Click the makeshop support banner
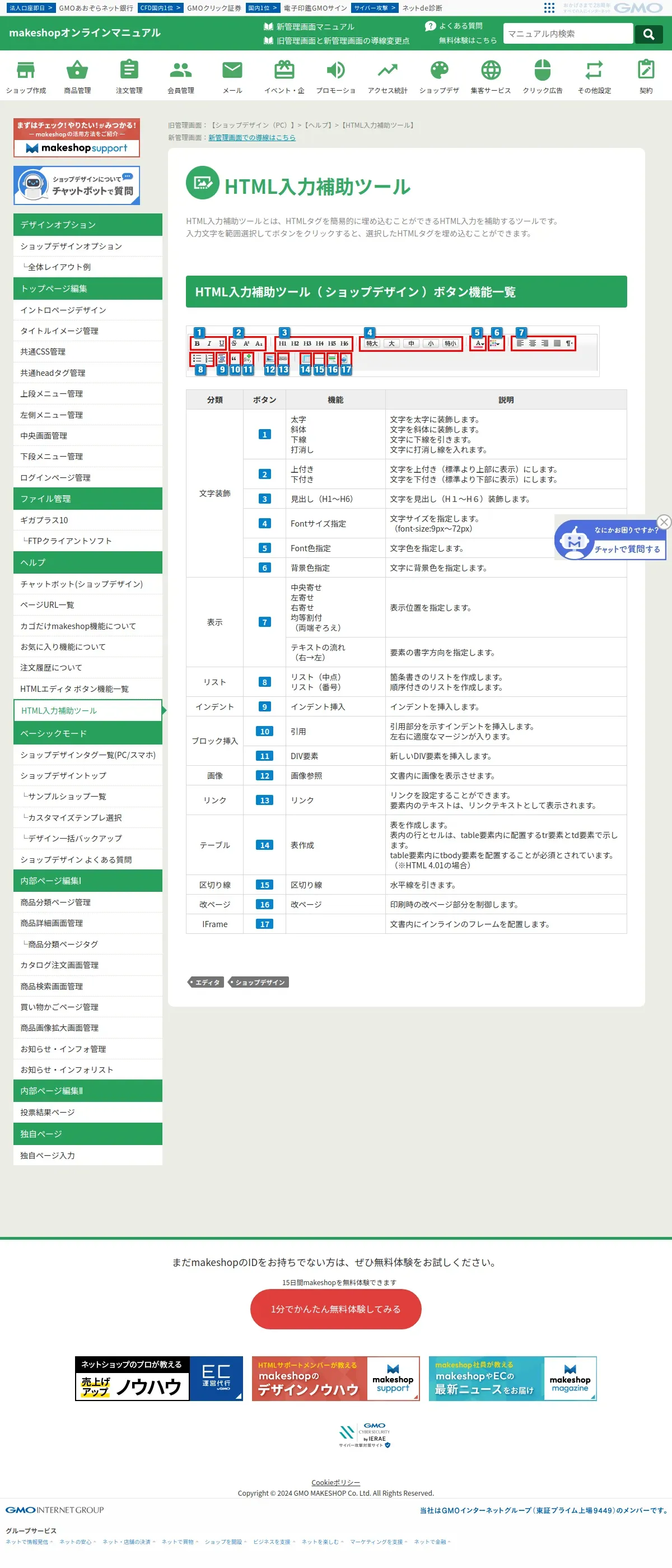672x1568 pixels. tap(77, 138)
